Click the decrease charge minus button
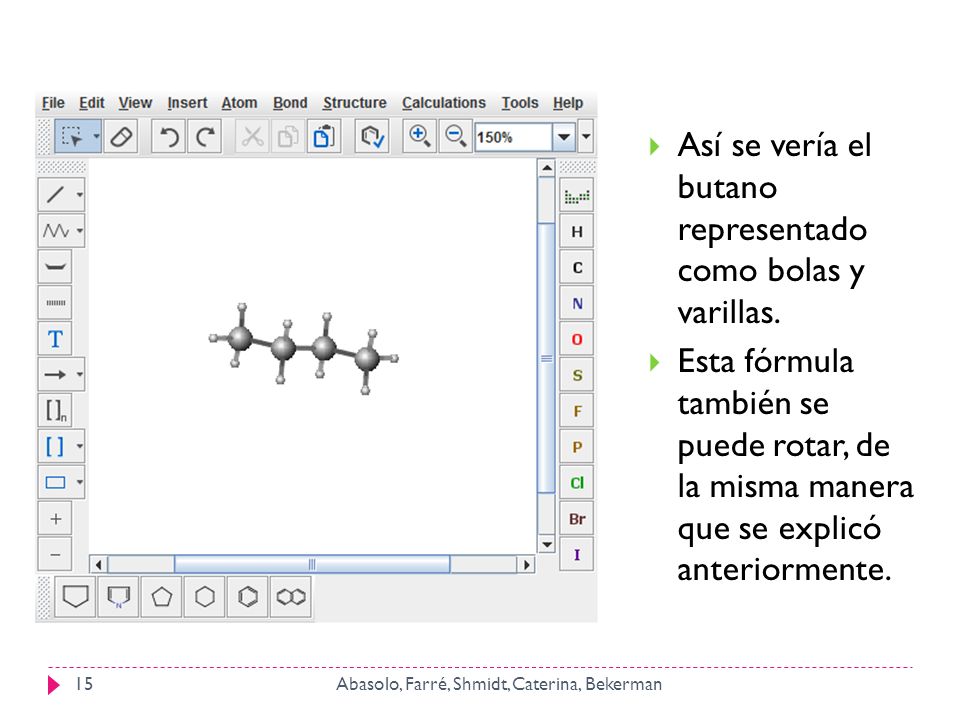This screenshot has height=720, width=960. (55, 555)
